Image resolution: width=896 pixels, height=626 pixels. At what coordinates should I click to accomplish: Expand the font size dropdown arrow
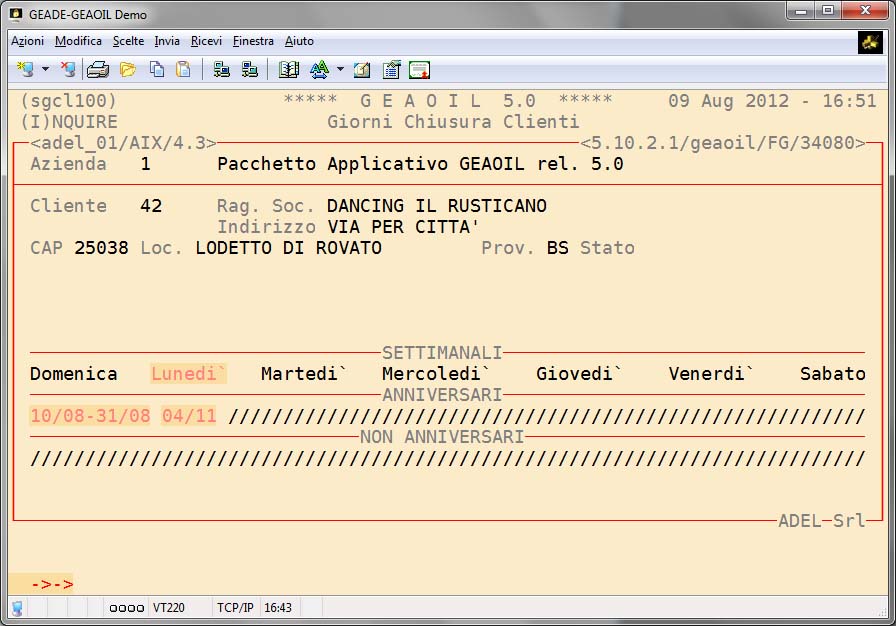coord(340,70)
